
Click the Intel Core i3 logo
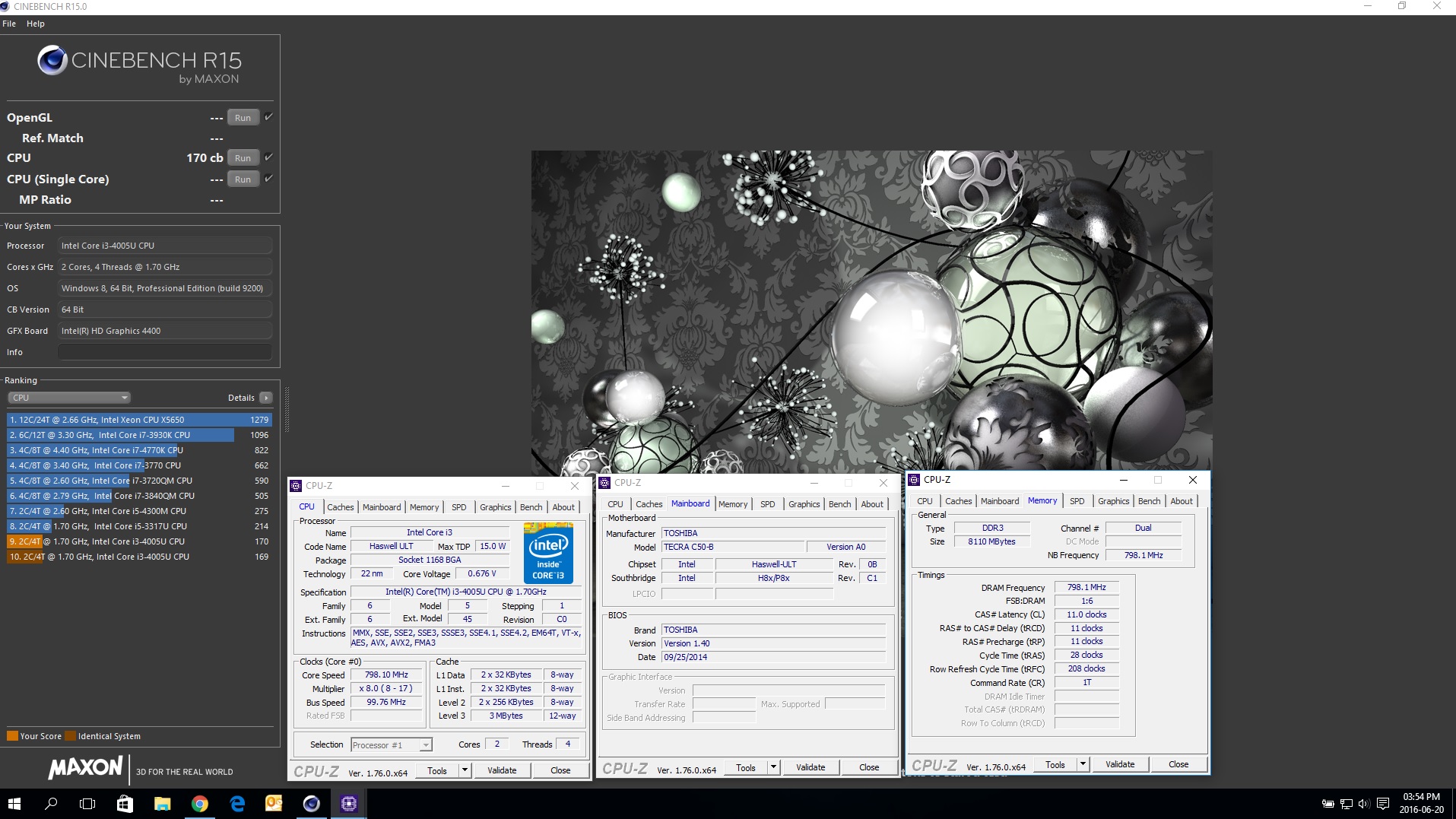point(548,553)
